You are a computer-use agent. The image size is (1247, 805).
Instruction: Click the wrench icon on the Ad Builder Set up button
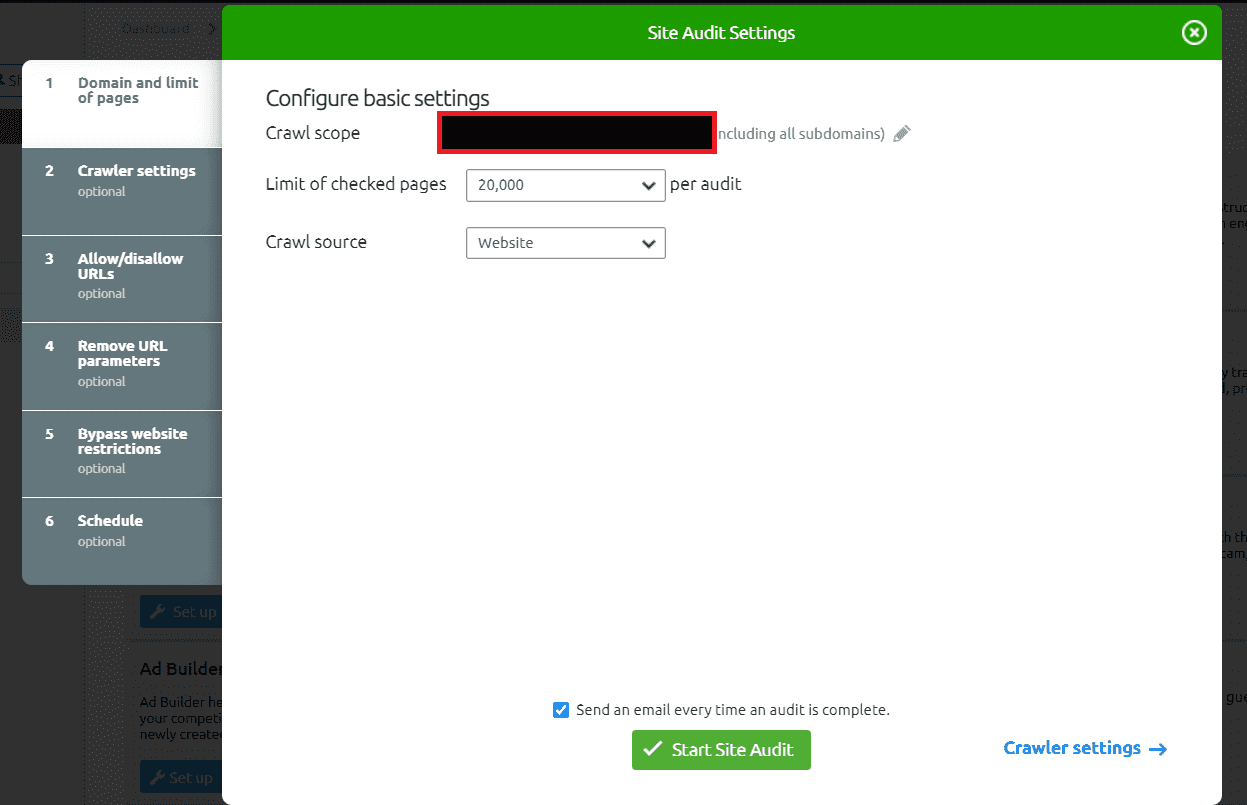point(156,777)
